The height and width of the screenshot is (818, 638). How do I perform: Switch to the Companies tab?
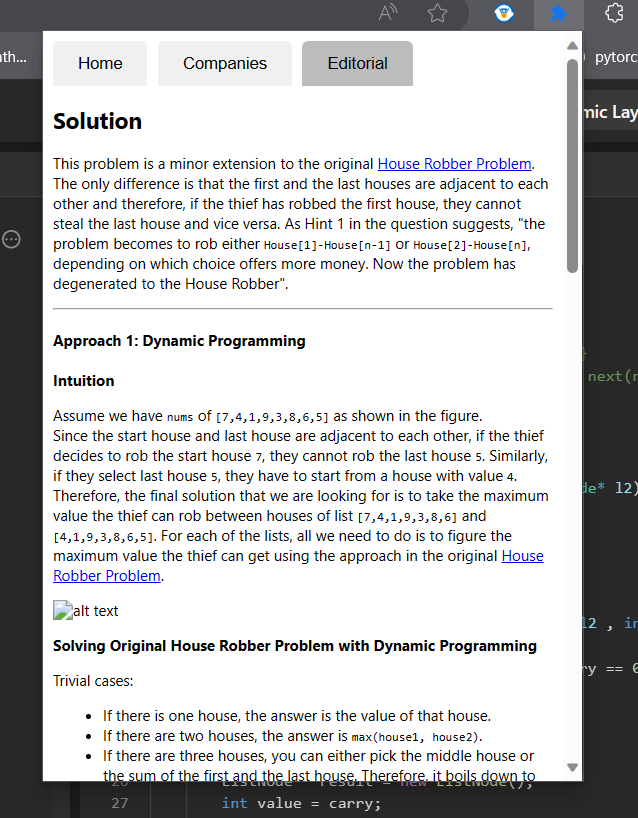(225, 63)
